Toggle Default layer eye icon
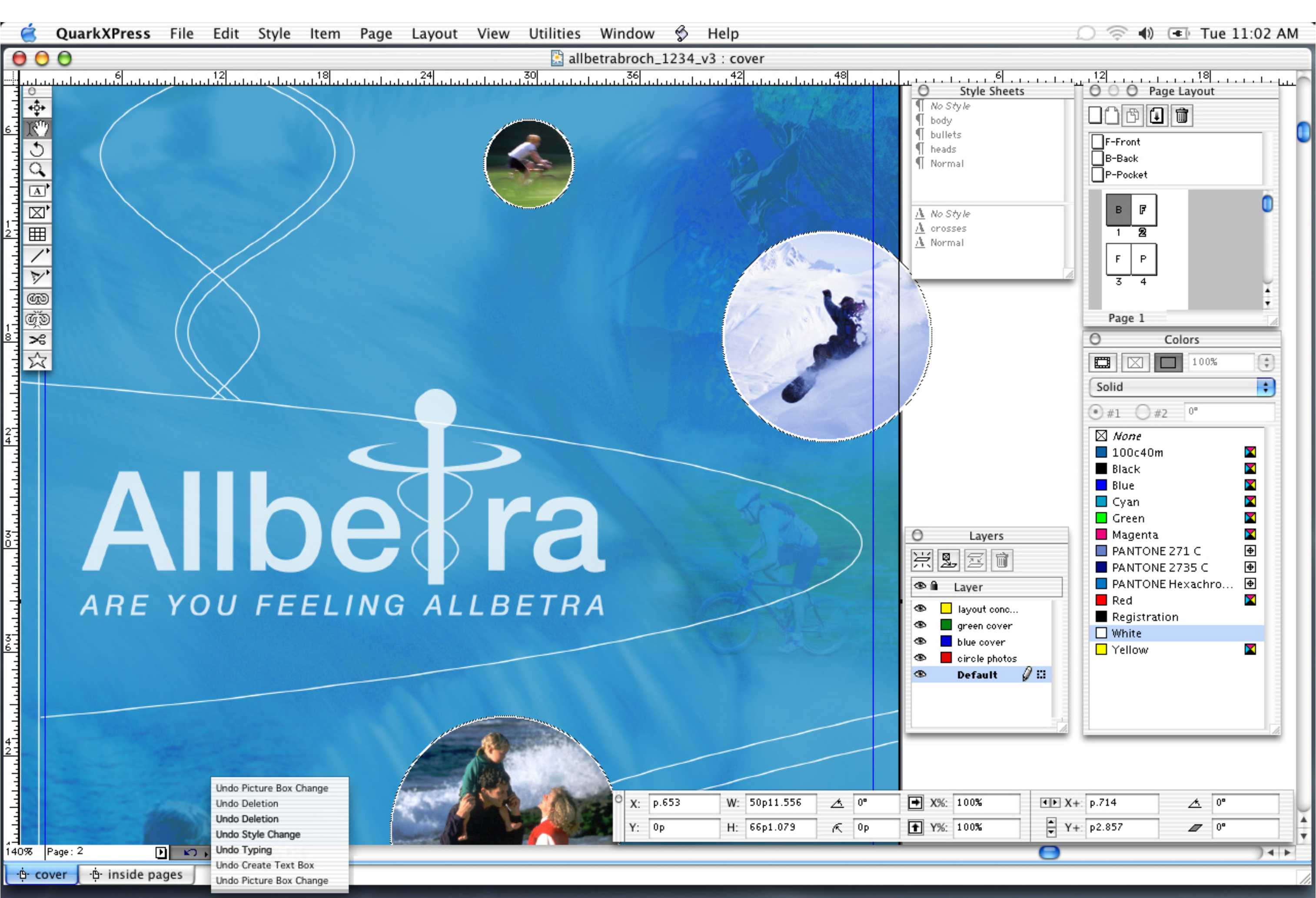Screen dimensions: 1316x898 920,674
